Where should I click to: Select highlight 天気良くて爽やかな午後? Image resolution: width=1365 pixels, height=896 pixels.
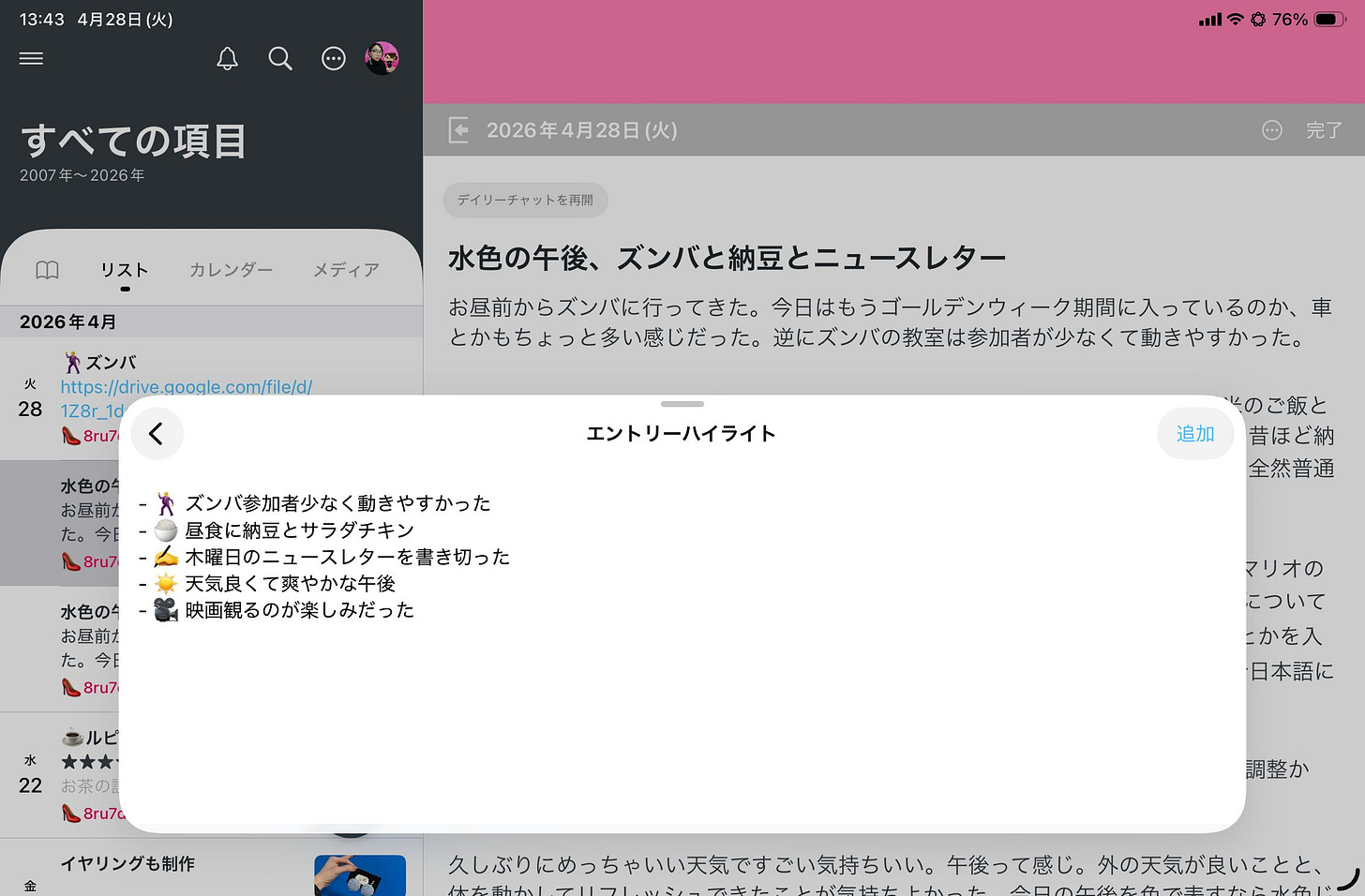pos(290,583)
